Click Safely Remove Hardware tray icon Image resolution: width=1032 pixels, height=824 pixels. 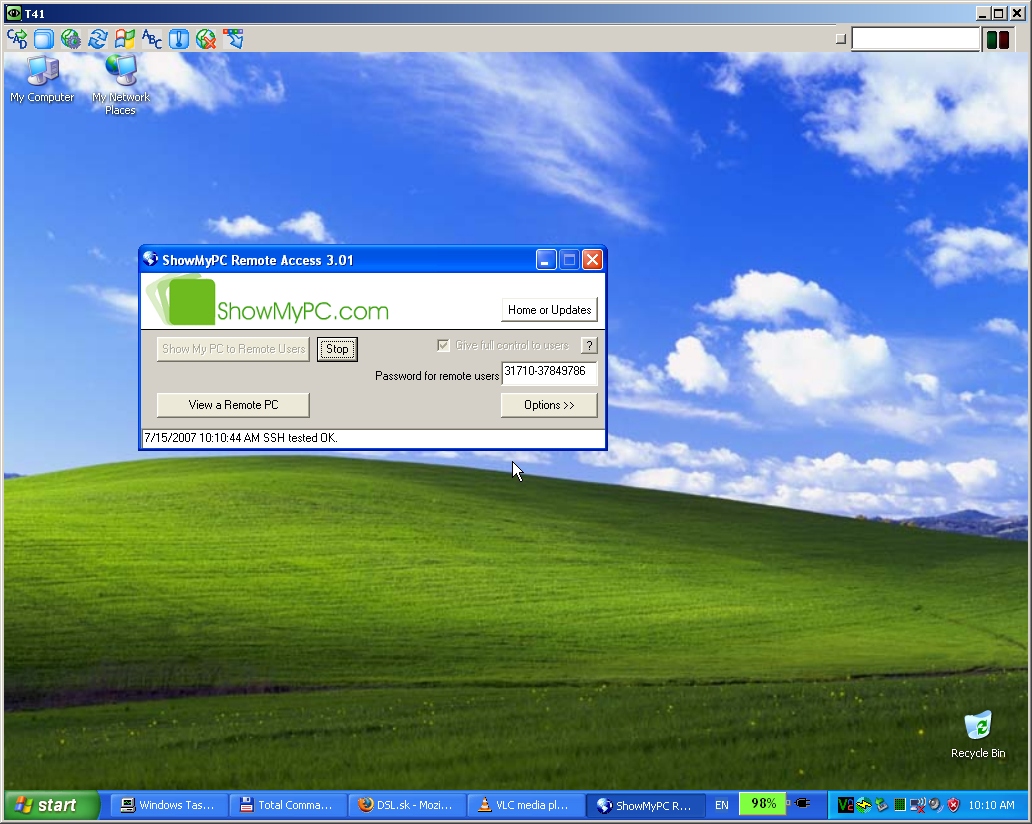(x=881, y=805)
